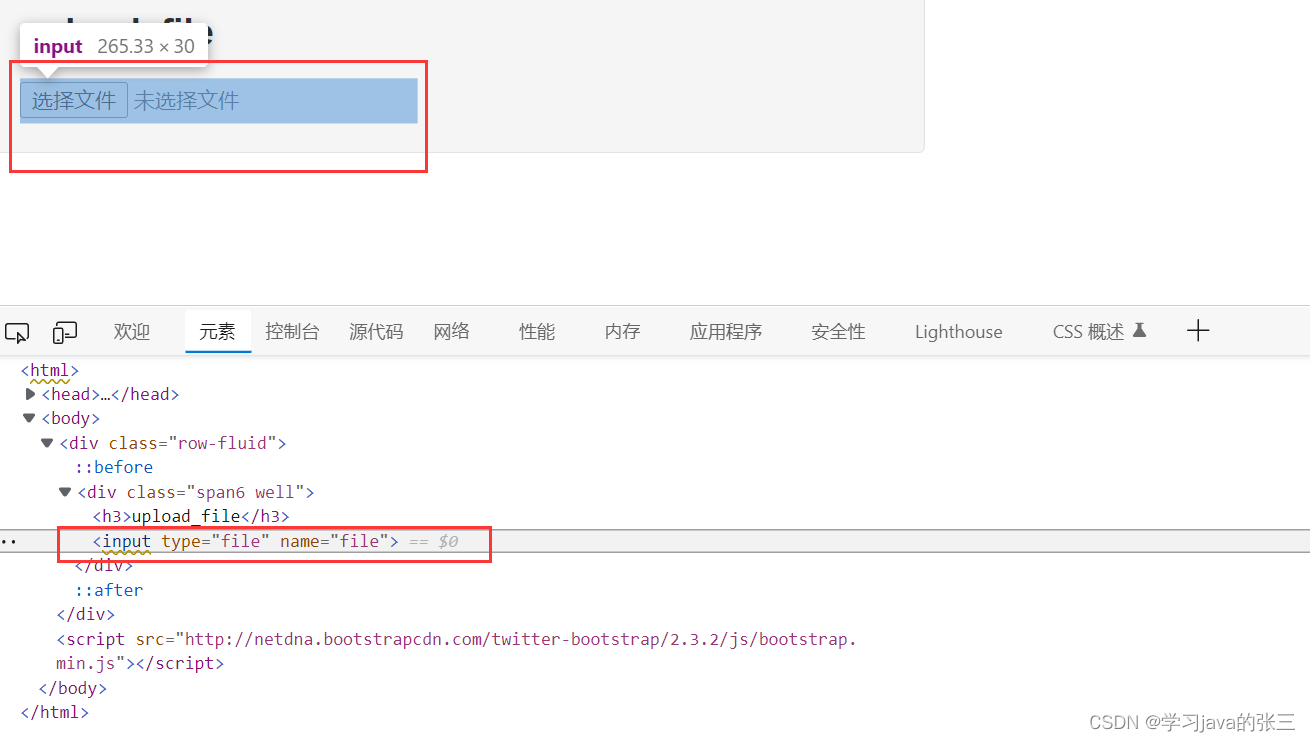Collapse the div row-fluid node
Screen dimensions: 1310x742
coord(47,443)
